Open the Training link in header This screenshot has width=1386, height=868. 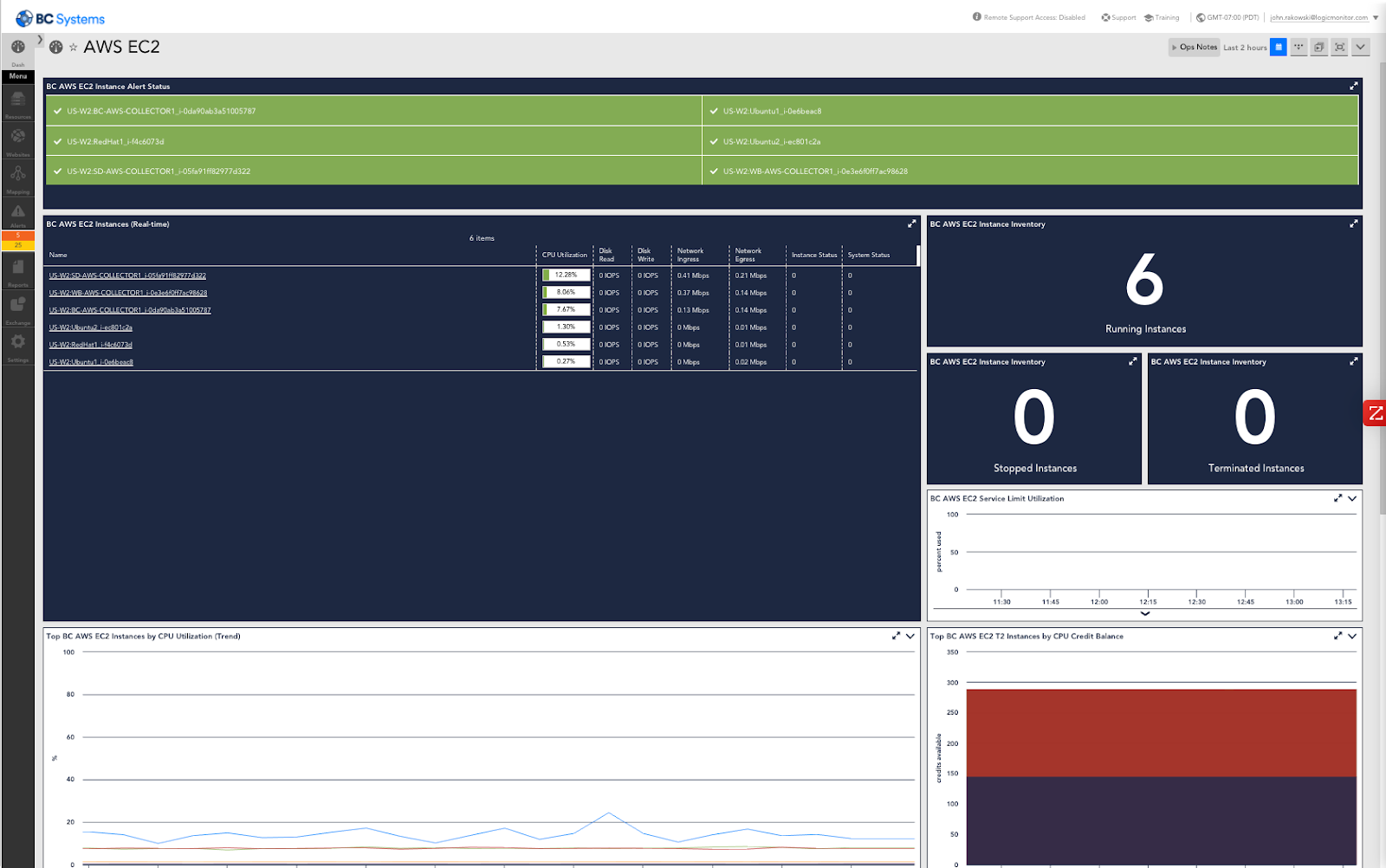tap(1162, 17)
